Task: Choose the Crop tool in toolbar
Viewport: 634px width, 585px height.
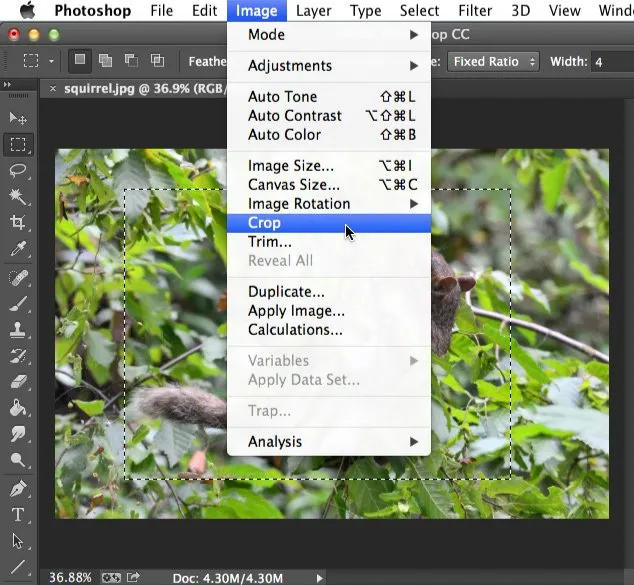Action: point(18,223)
